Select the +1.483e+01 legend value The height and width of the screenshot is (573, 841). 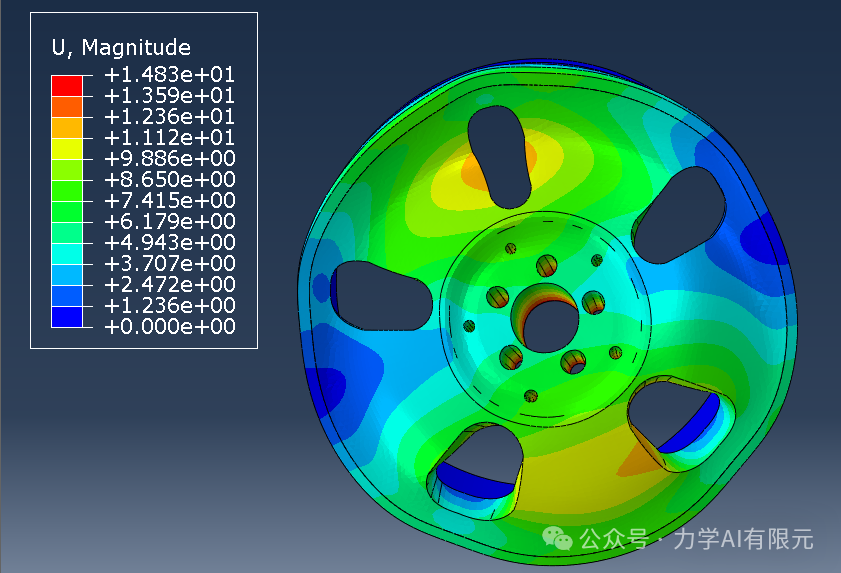pyautogui.click(x=169, y=75)
